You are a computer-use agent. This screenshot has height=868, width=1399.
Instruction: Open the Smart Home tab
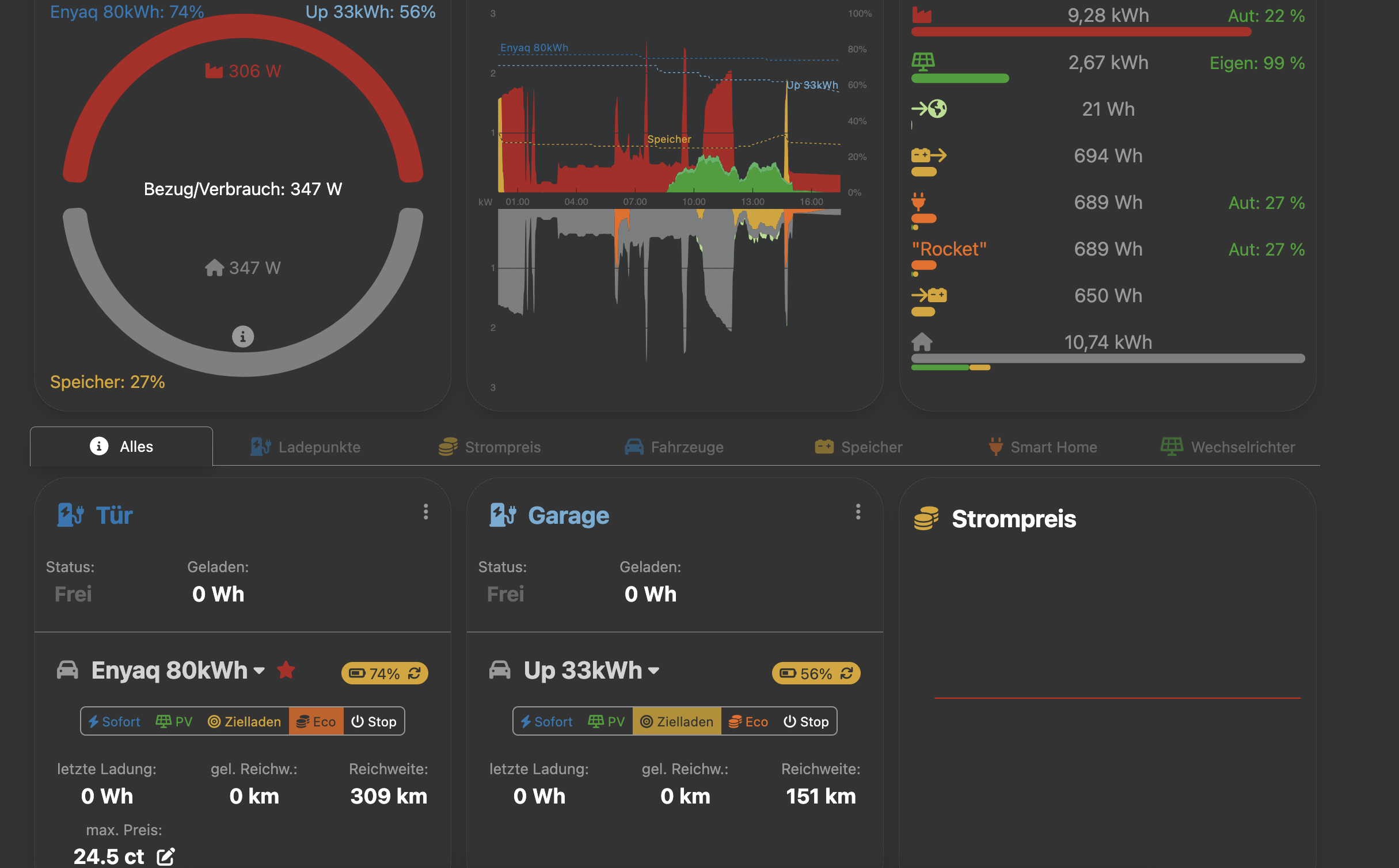(x=1043, y=447)
